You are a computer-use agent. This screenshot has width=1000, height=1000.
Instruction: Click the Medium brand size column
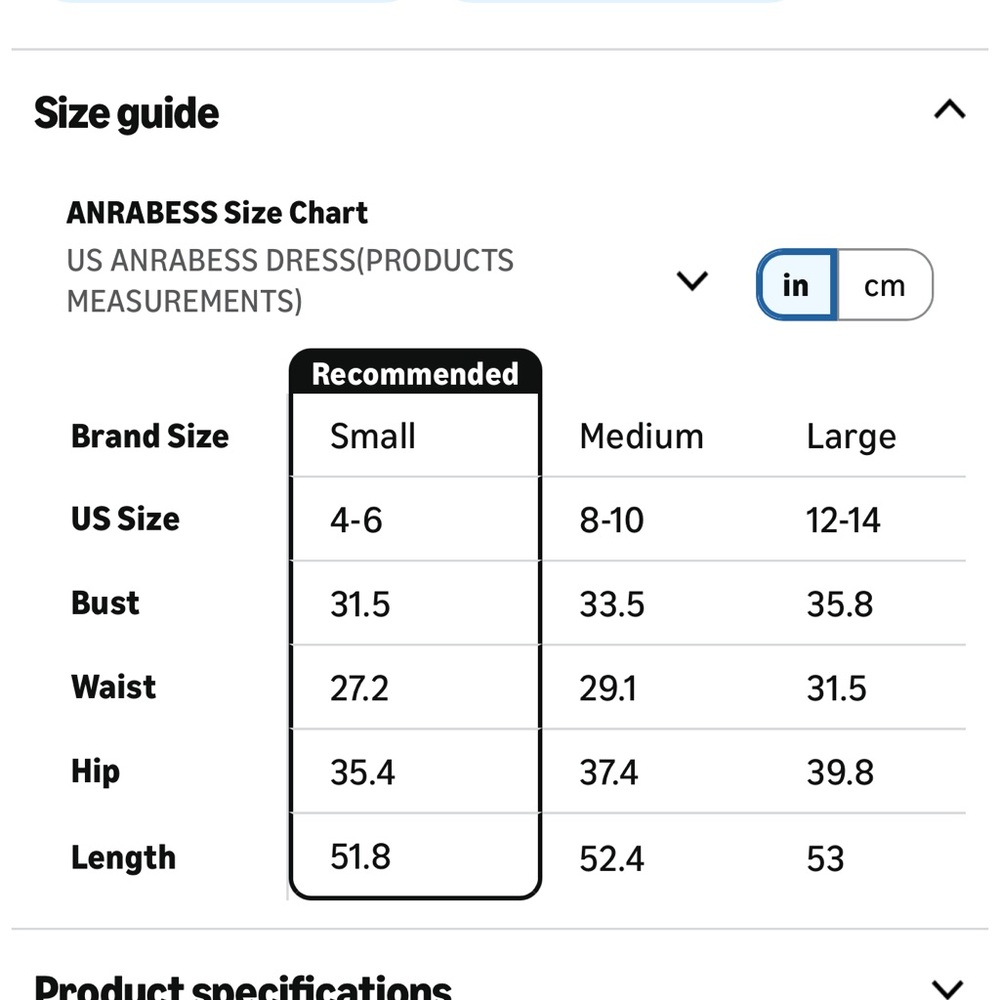tap(642, 437)
